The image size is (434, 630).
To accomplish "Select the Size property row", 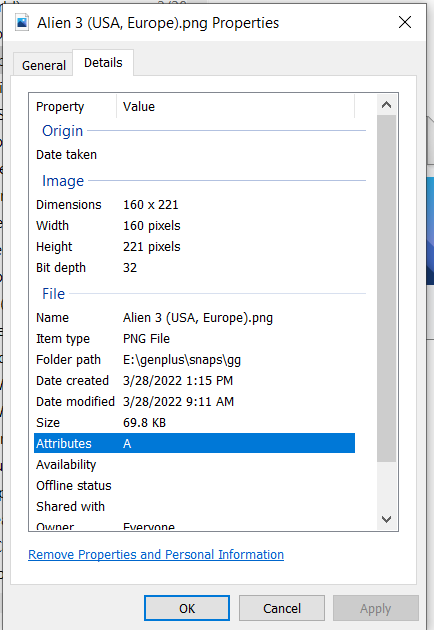I will 194,422.
